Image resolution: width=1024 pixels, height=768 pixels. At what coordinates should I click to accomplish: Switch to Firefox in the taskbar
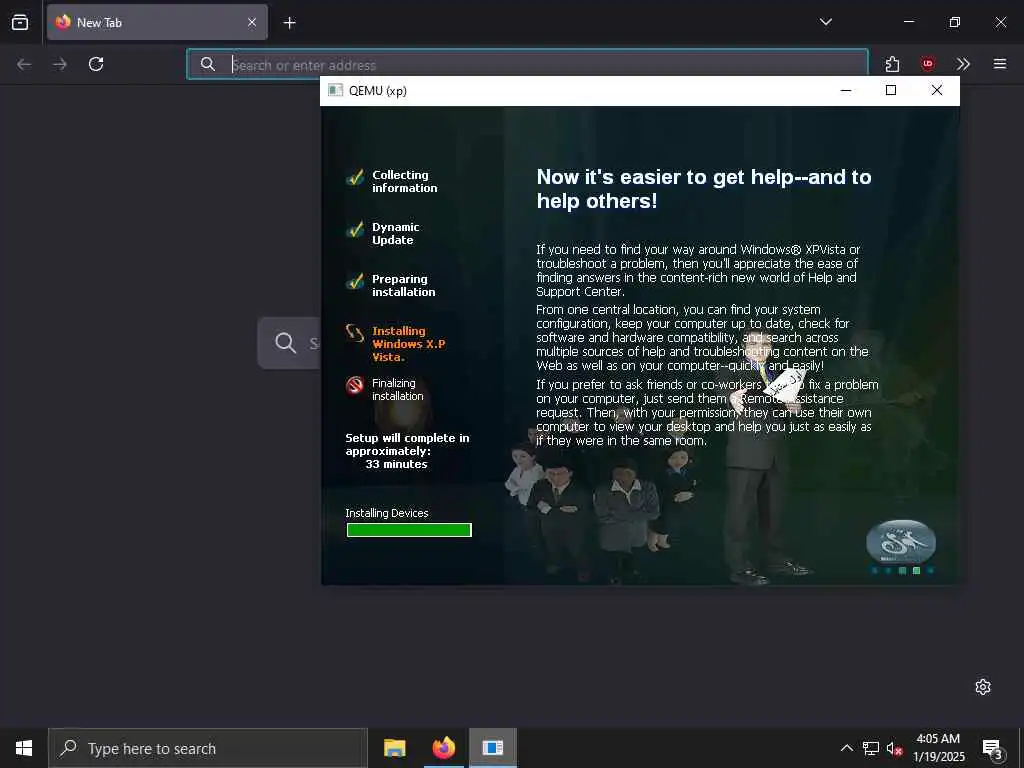coord(443,748)
